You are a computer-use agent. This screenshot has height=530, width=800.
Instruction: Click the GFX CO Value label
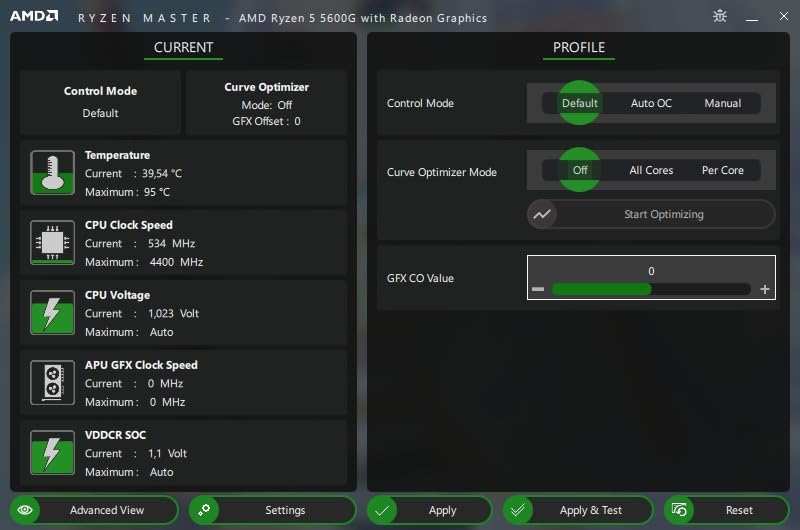coord(420,278)
